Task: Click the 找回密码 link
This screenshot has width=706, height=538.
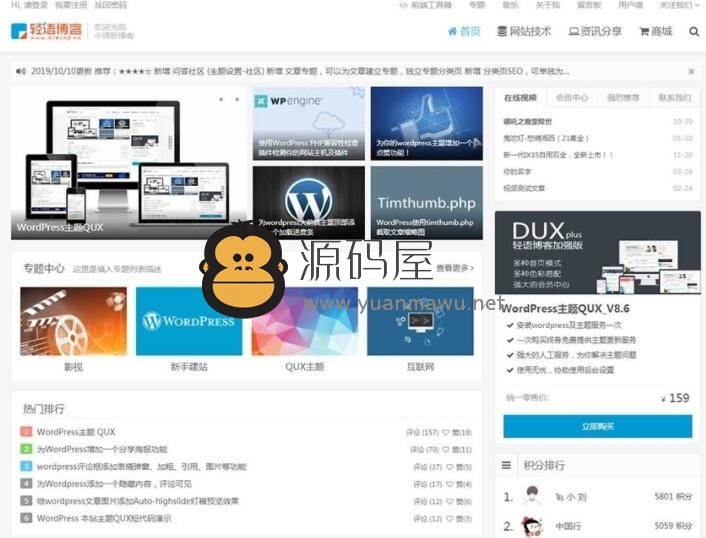Action: [111, 5]
